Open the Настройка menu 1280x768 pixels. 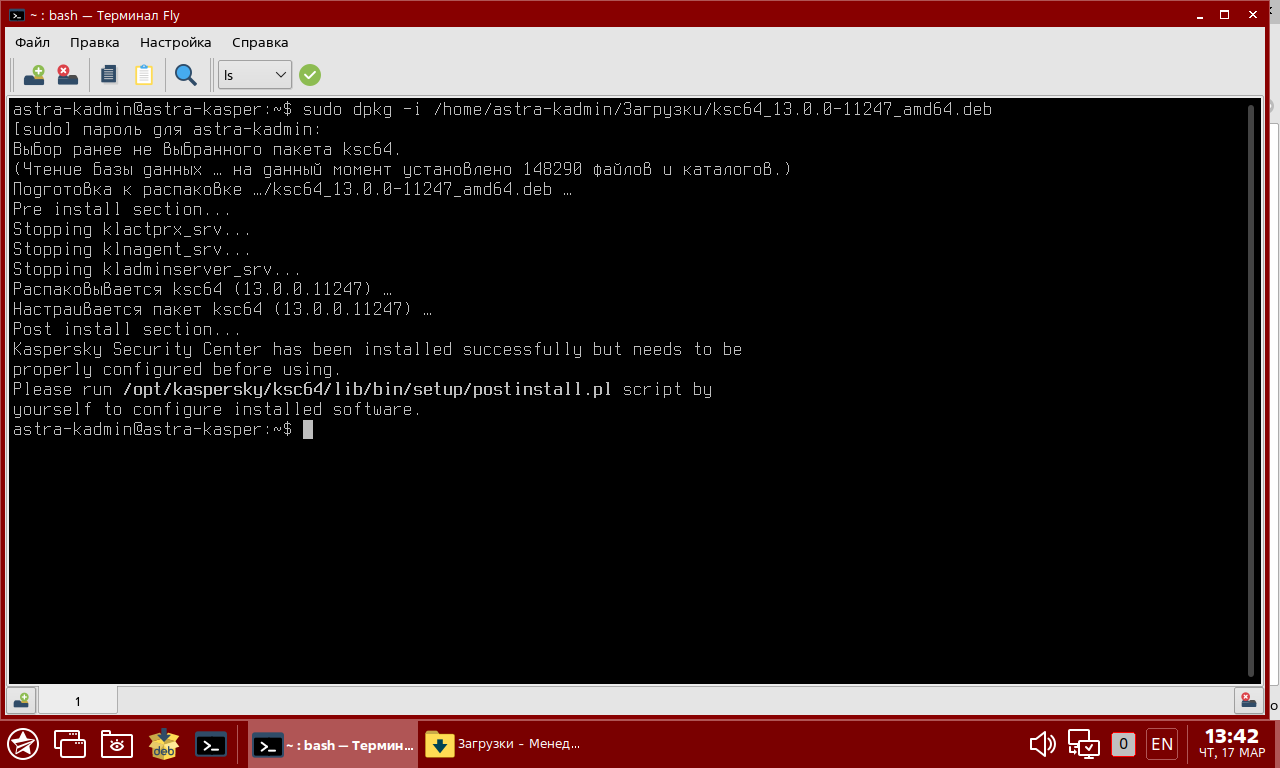pos(176,42)
